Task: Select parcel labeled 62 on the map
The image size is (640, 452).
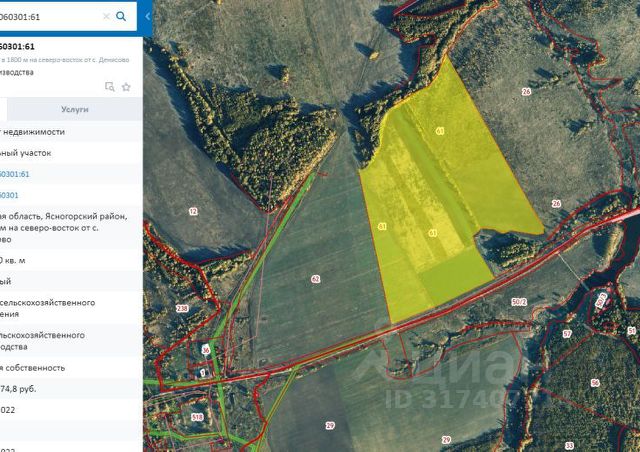Action: pyautogui.click(x=316, y=279)
